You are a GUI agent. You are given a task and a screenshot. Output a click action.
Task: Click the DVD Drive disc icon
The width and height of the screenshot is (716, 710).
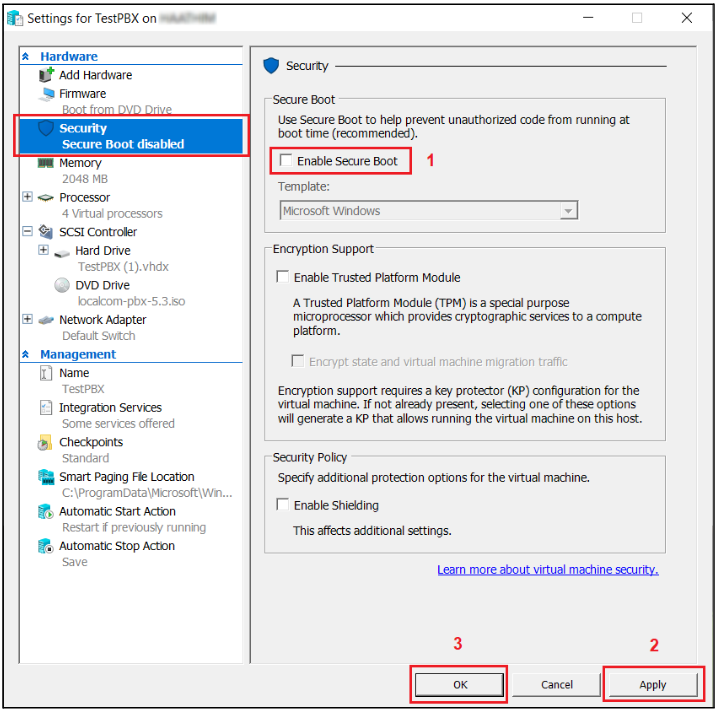pyautogui.click(x=62, y=285)
